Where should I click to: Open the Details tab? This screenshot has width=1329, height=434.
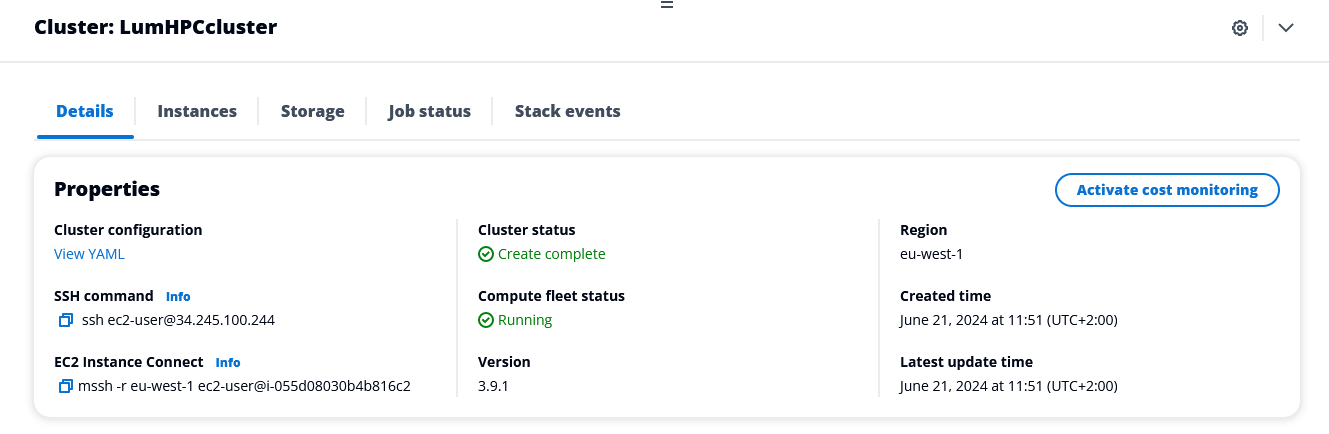point(85,111)
